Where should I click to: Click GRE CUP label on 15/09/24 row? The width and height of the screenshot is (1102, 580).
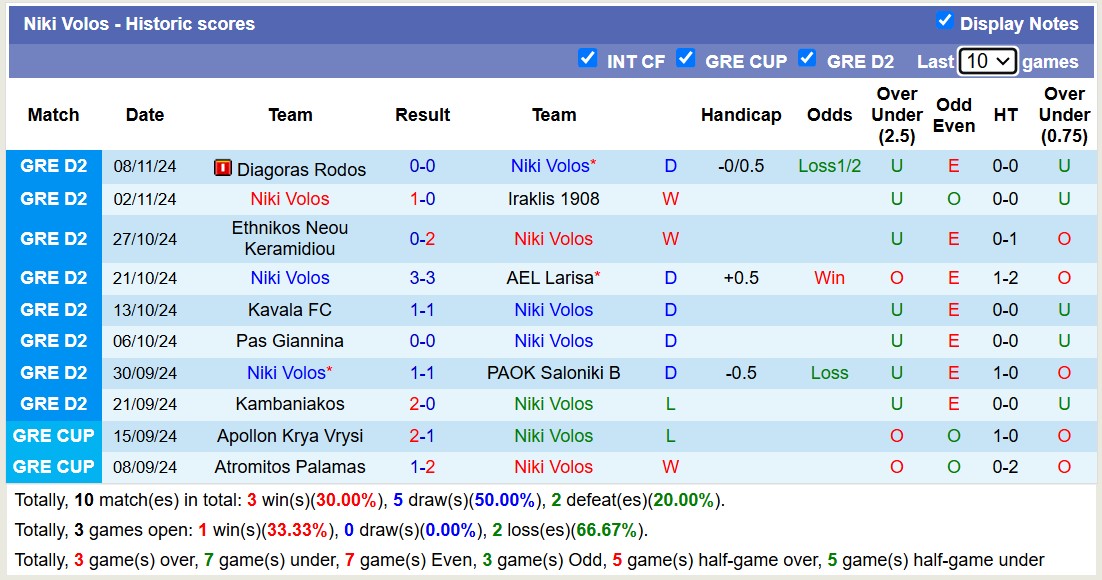[x=54, y=436]
